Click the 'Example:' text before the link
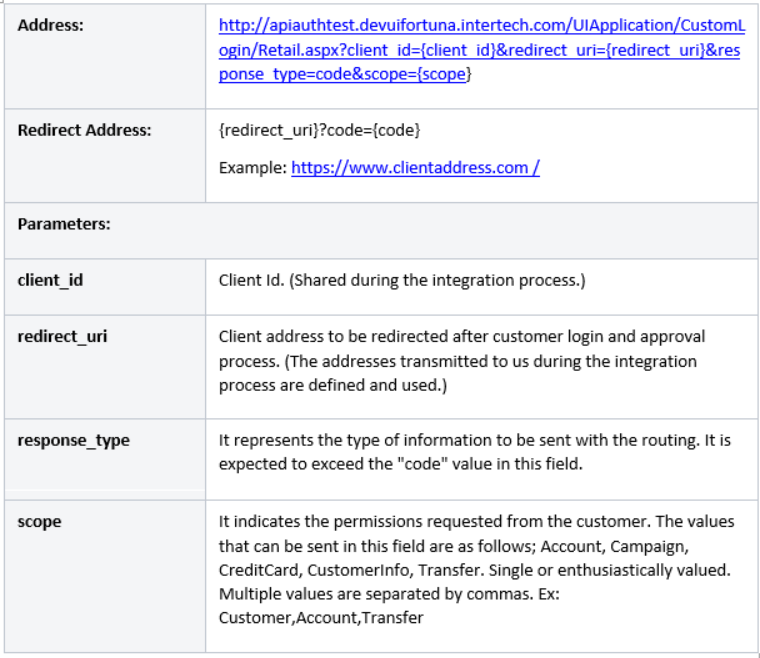 (253, 168)
